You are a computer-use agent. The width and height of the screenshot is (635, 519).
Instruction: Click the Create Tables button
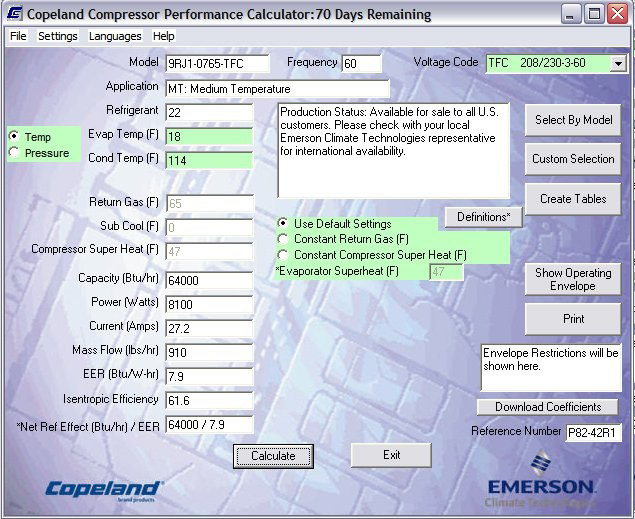(x=573, y=199)
